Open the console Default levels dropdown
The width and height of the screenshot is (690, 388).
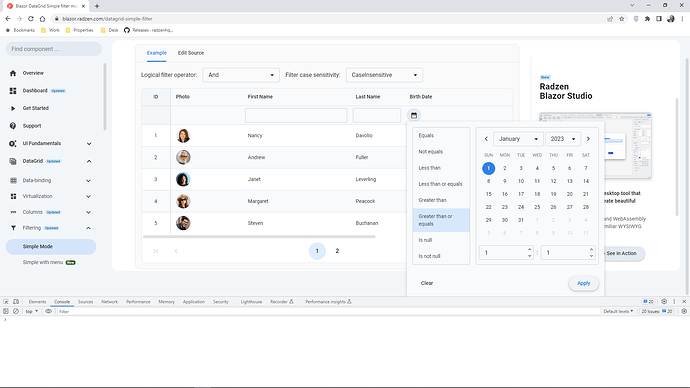coord(618,311)
